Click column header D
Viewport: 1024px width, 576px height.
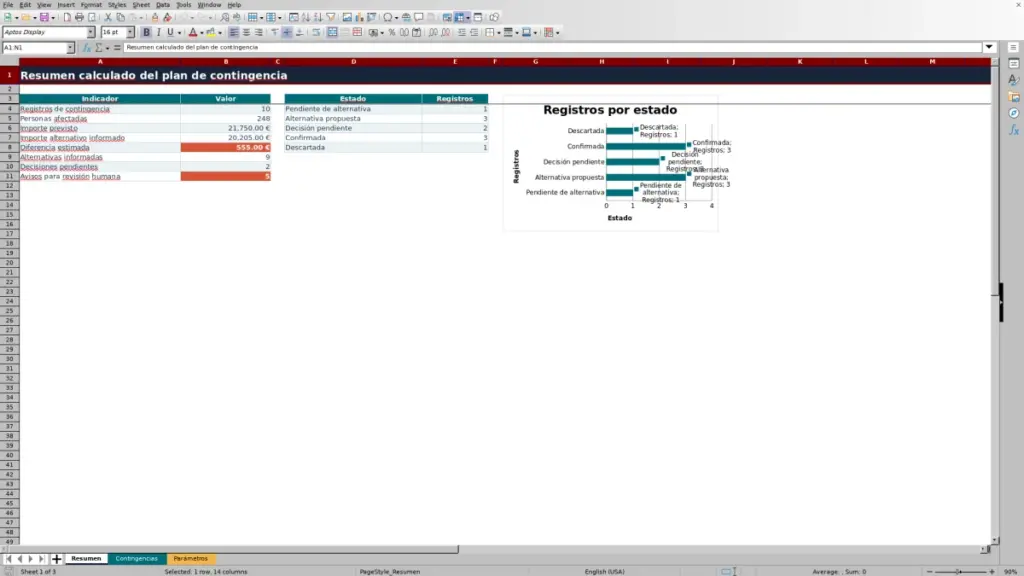click(x=353, y=61)
